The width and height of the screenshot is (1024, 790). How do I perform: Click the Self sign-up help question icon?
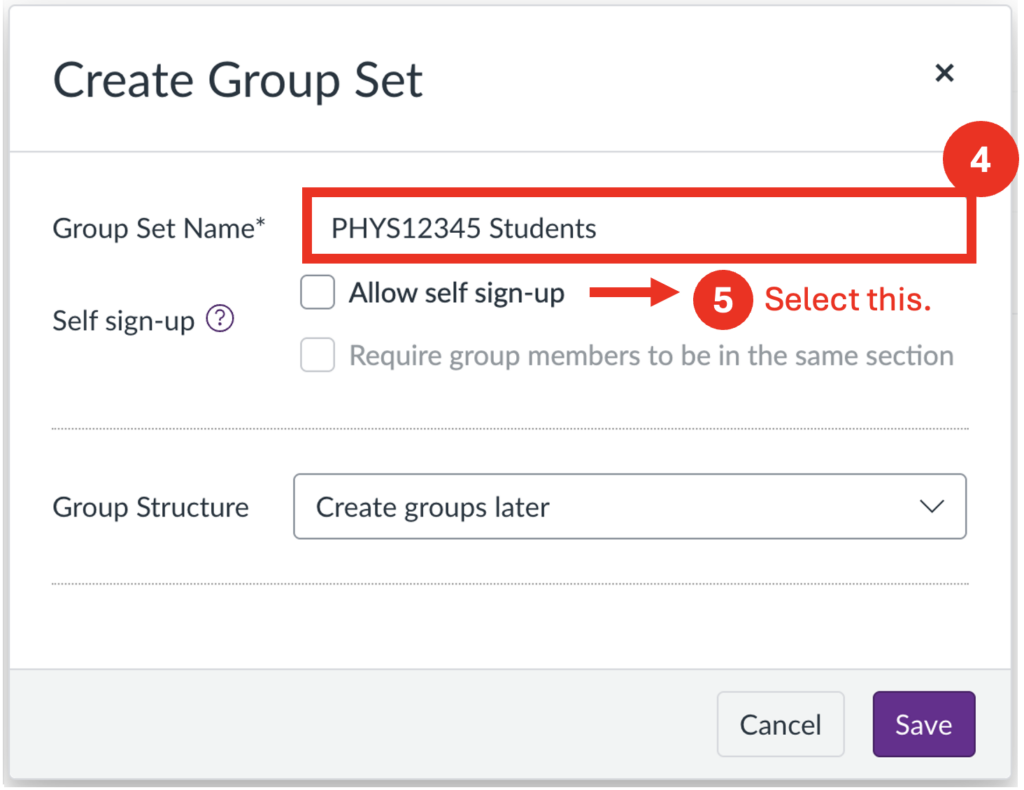pyautogui.click(x=220, y=319)
